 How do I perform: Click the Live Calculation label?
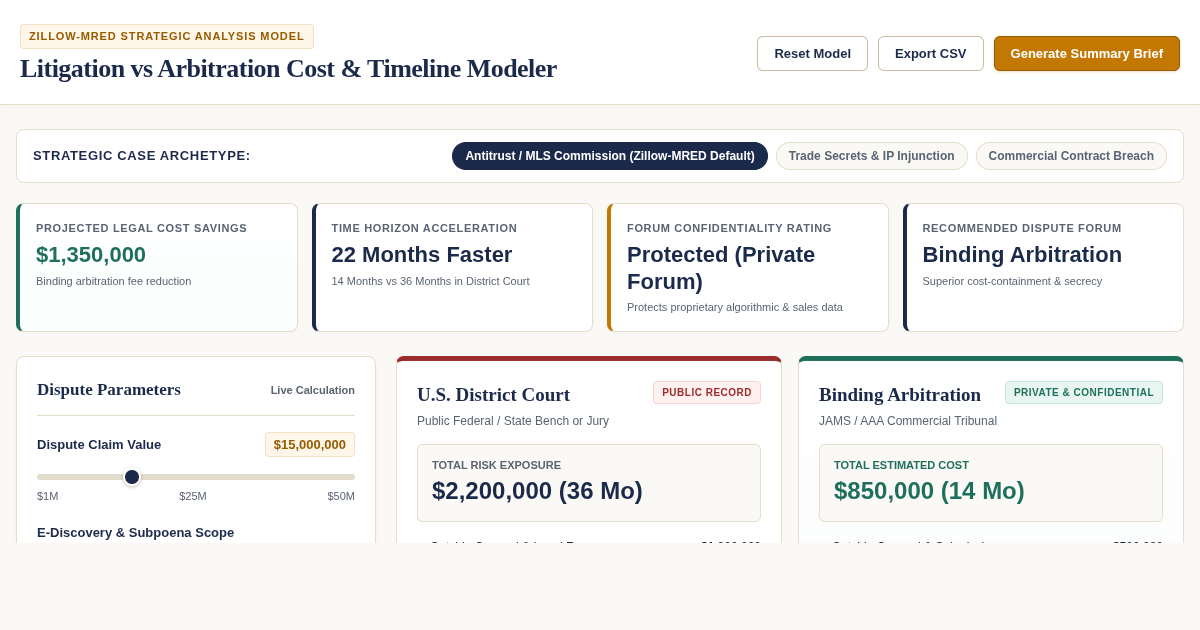pos(313,390)
